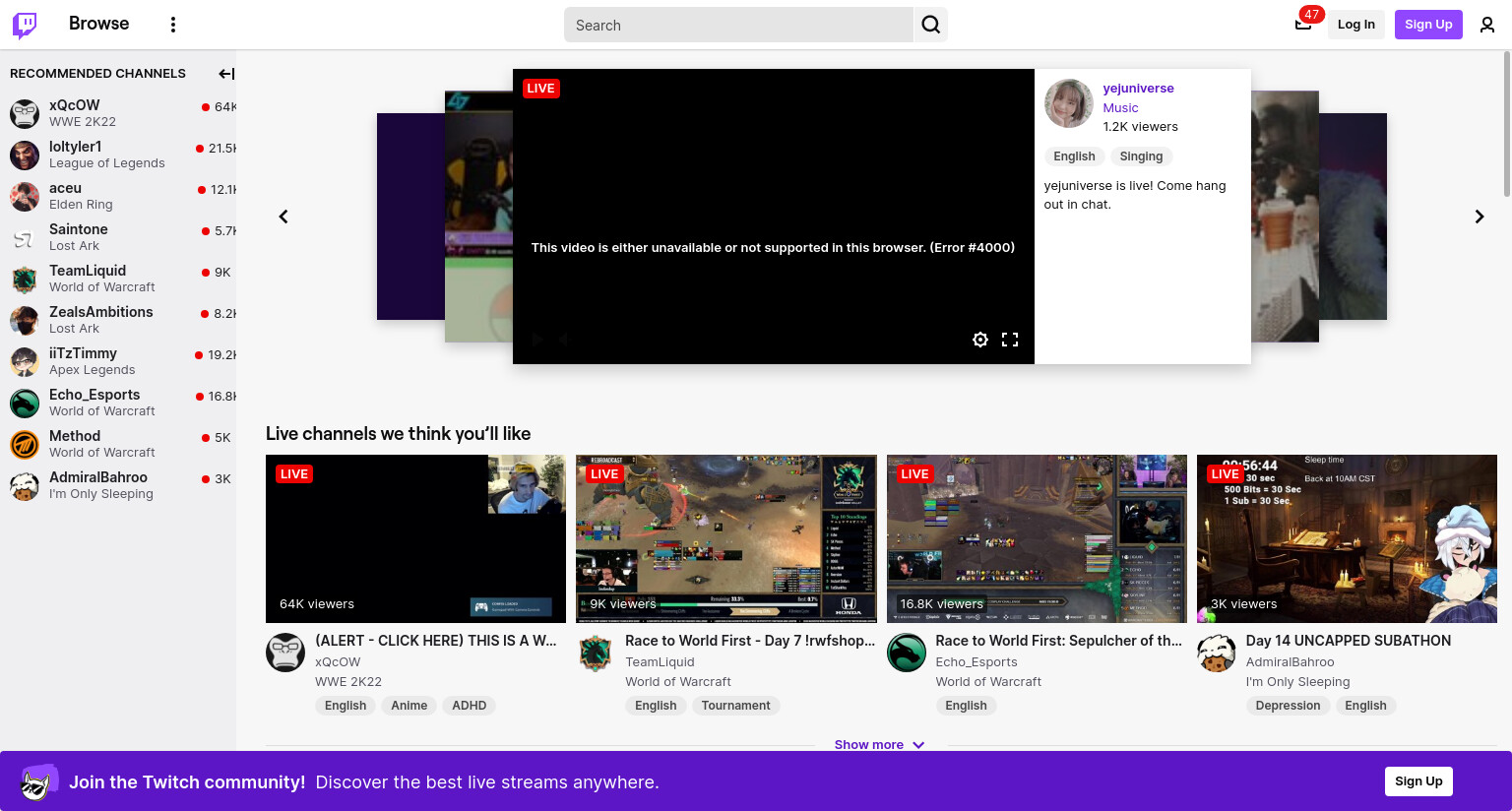The height and width of the screenshot is (811, 1512).
Task: Click the top Sign Up button
Action: point(1428,25)
